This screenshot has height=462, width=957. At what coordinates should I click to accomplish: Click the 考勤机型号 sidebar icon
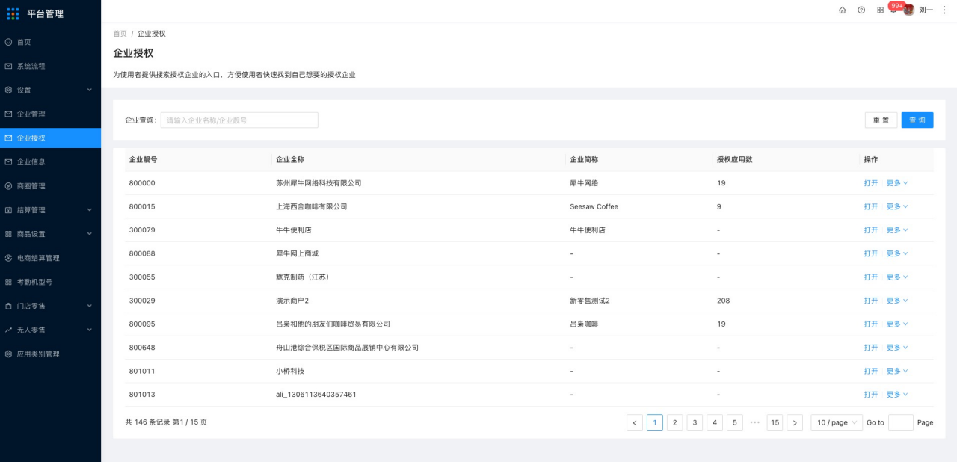pyautogui.click(x=8, y=282)
